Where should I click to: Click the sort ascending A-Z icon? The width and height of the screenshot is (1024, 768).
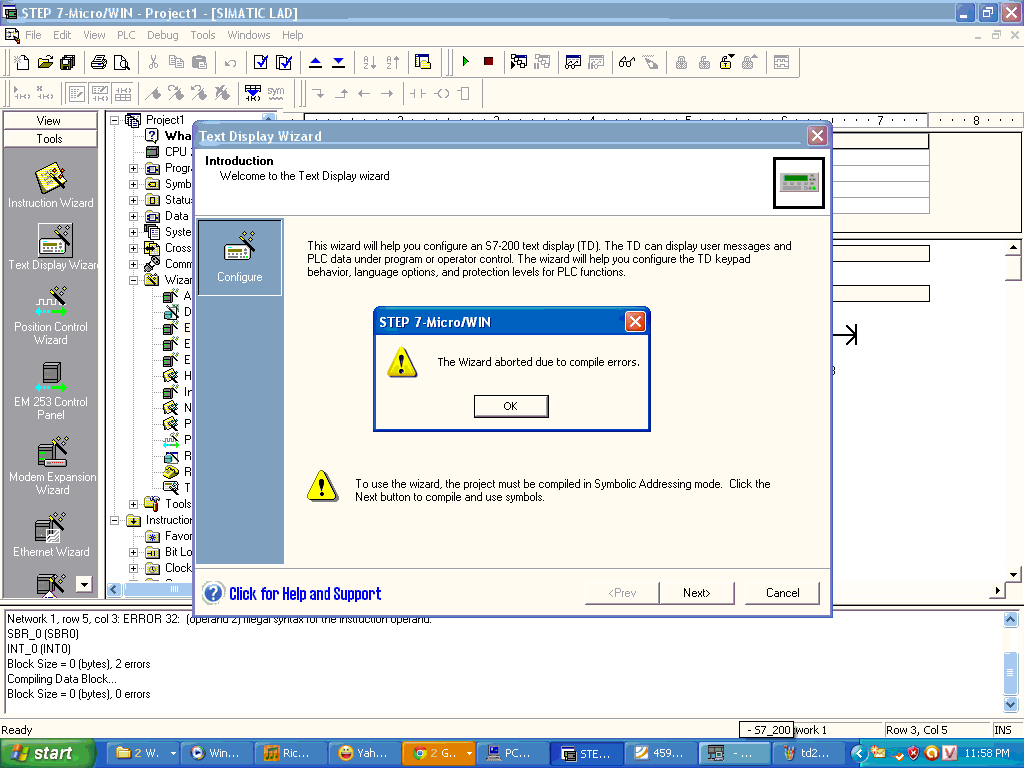(370, 62)
